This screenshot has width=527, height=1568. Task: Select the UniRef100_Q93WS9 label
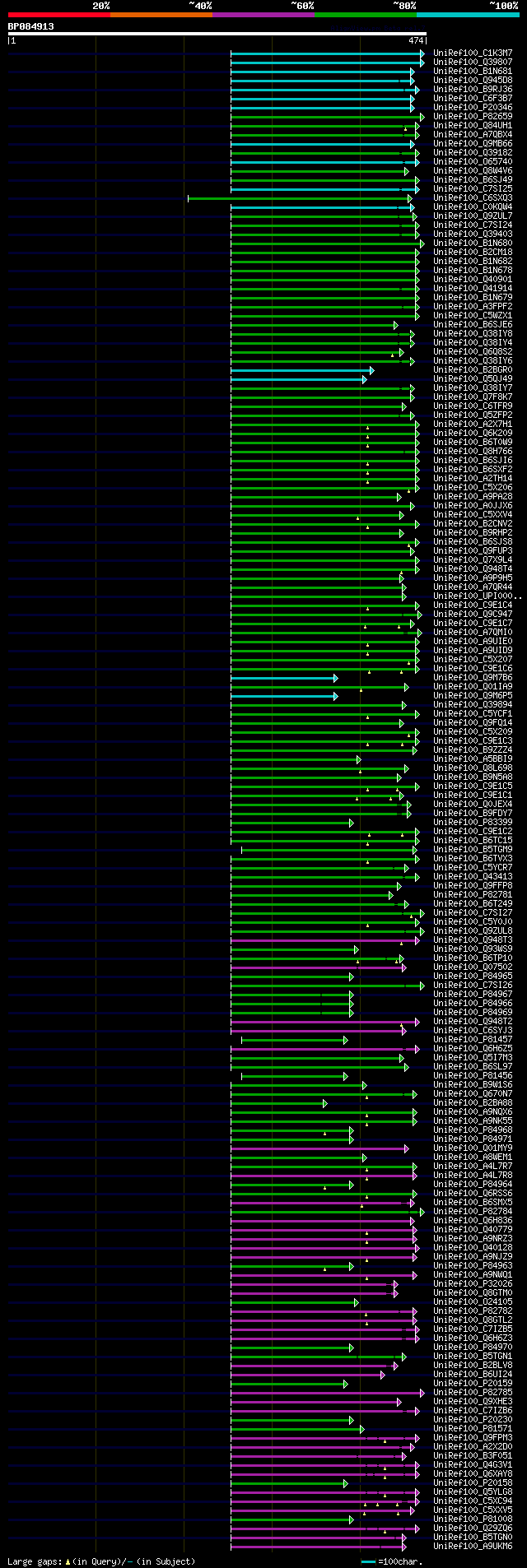pyautogui.click(x=473, y=949)
